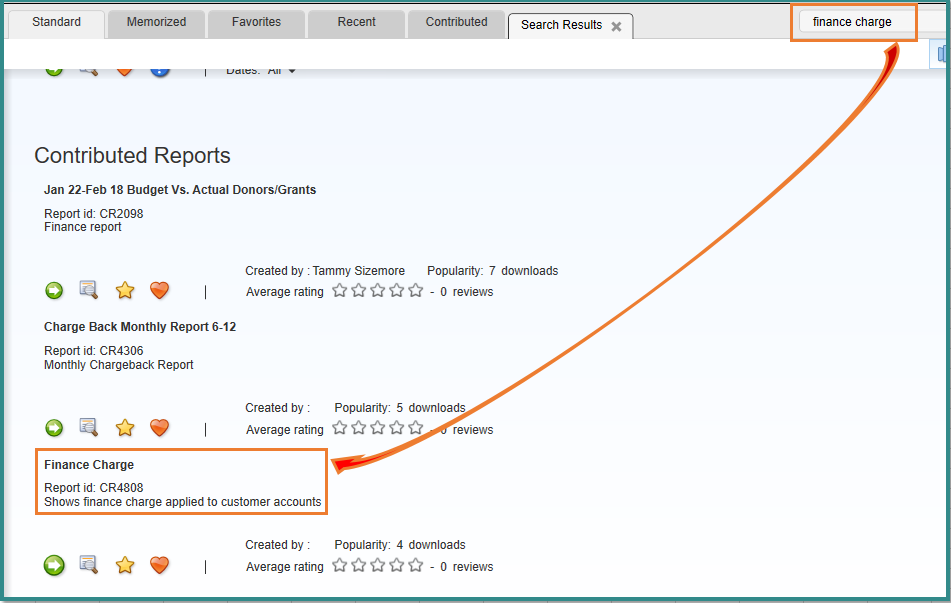This screenshot has width=951, height=603.
Task: Open Charge Back Monthly Report 6-12 title
Action: (140, 327)
